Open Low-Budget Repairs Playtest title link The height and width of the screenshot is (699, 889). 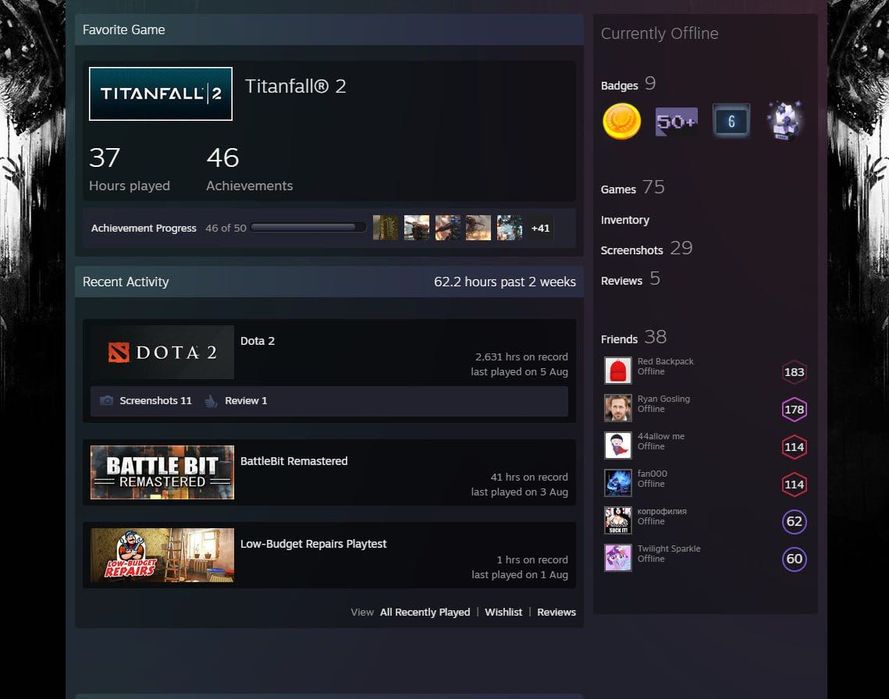(x=314, y=544)
